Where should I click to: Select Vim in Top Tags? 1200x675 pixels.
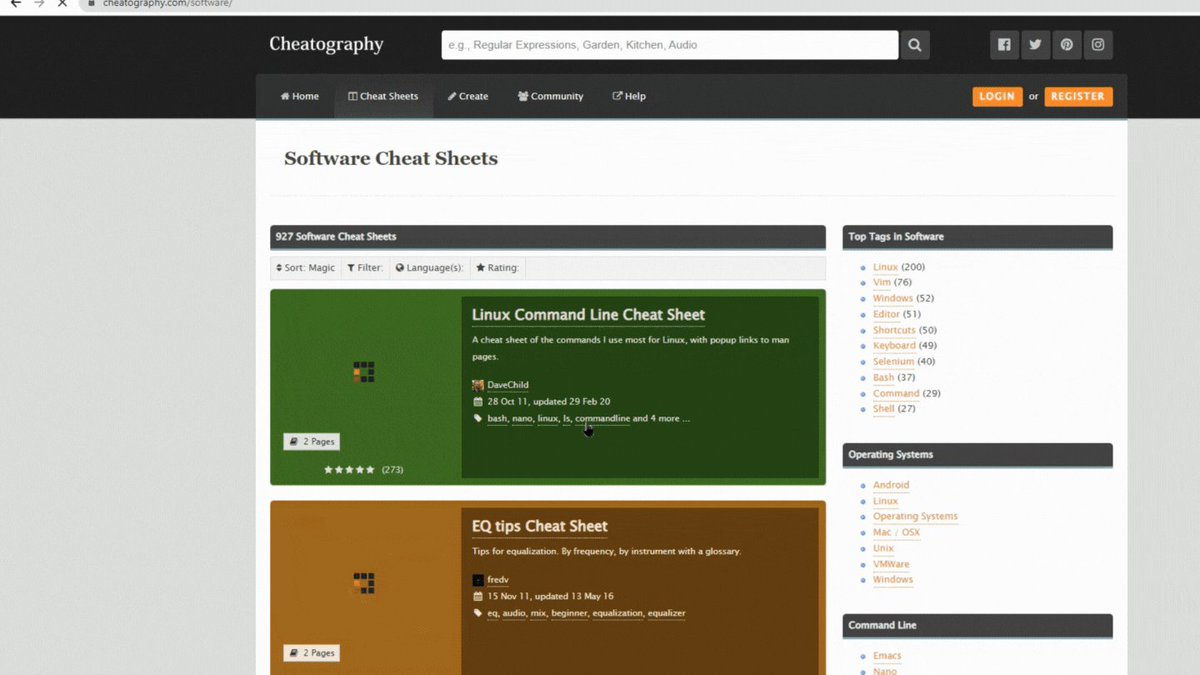click(882, 283)
